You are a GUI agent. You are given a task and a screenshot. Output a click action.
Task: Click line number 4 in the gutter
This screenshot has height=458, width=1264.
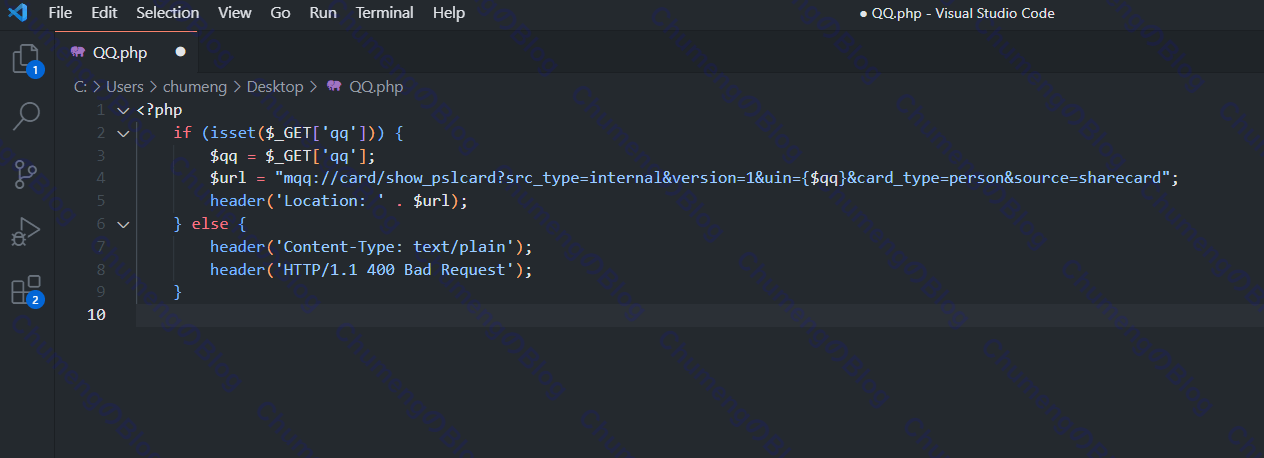pos(100,178)
